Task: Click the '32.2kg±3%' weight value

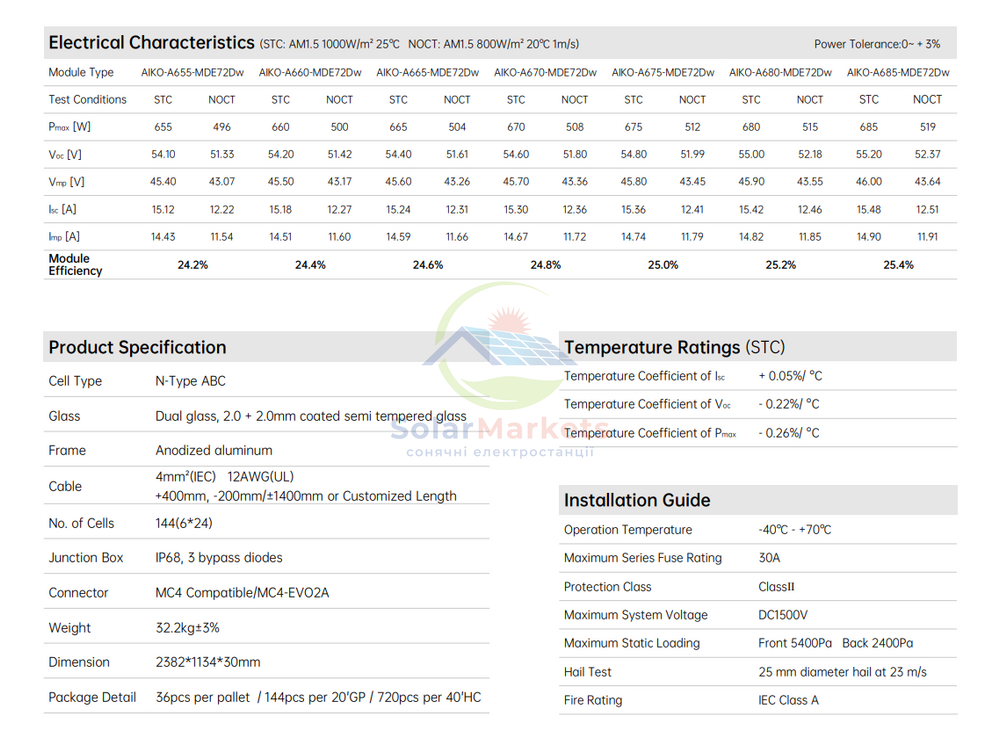Action: coord(188,628)
